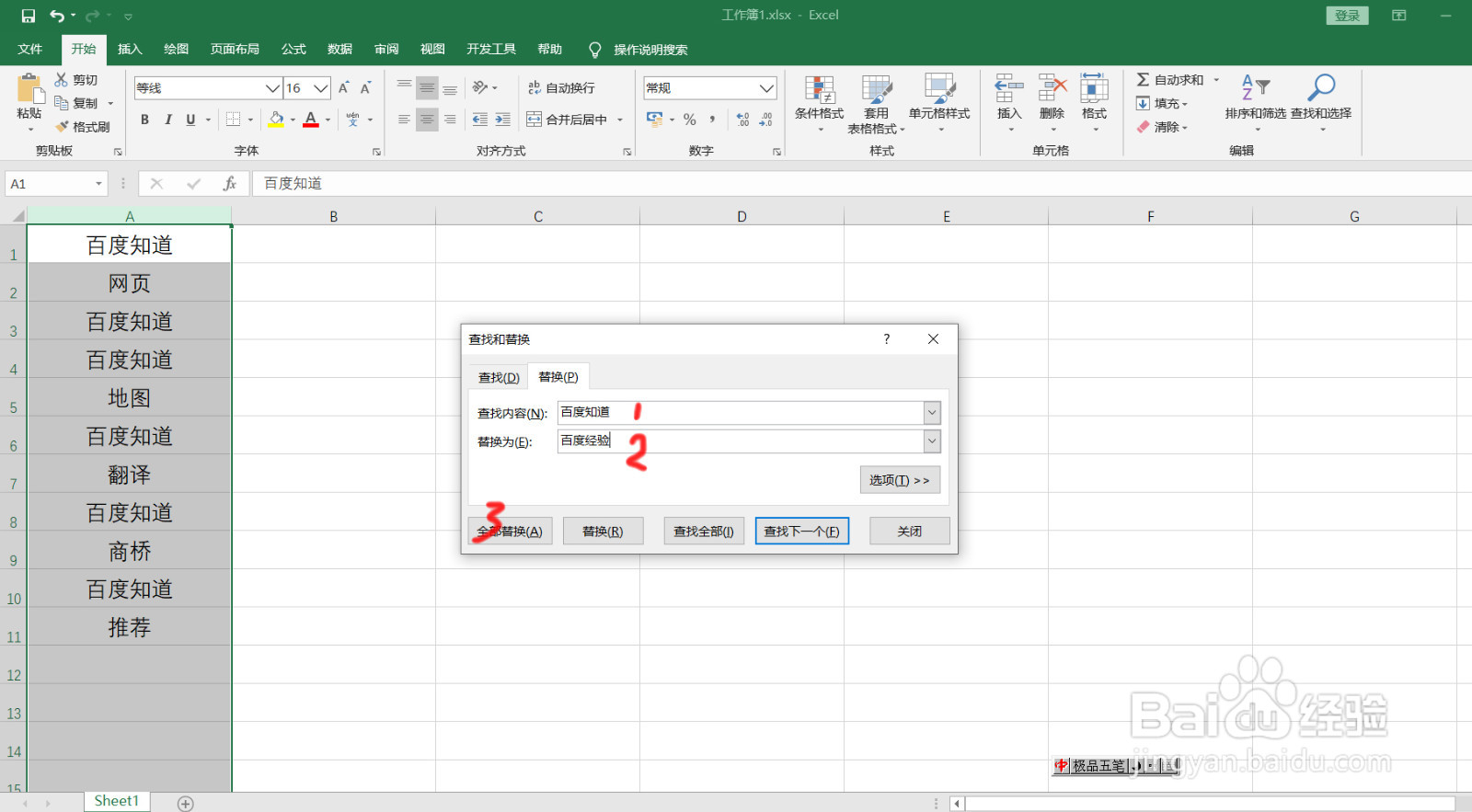The width and height of the screenshot is (1472, 812).
Task: Expand the Name Box dropdown
Action: point(98,184)
